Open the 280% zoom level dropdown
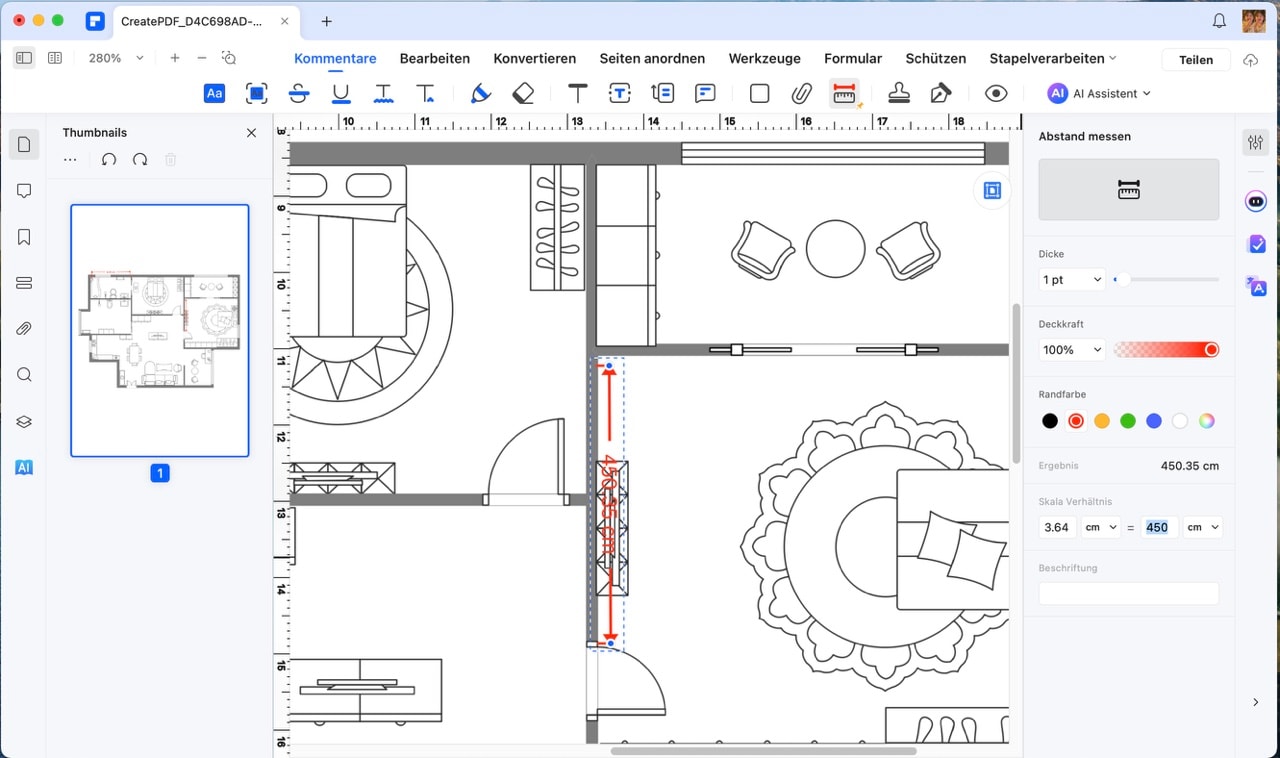Screen dimensions: 1280x758 coord(116,58)
